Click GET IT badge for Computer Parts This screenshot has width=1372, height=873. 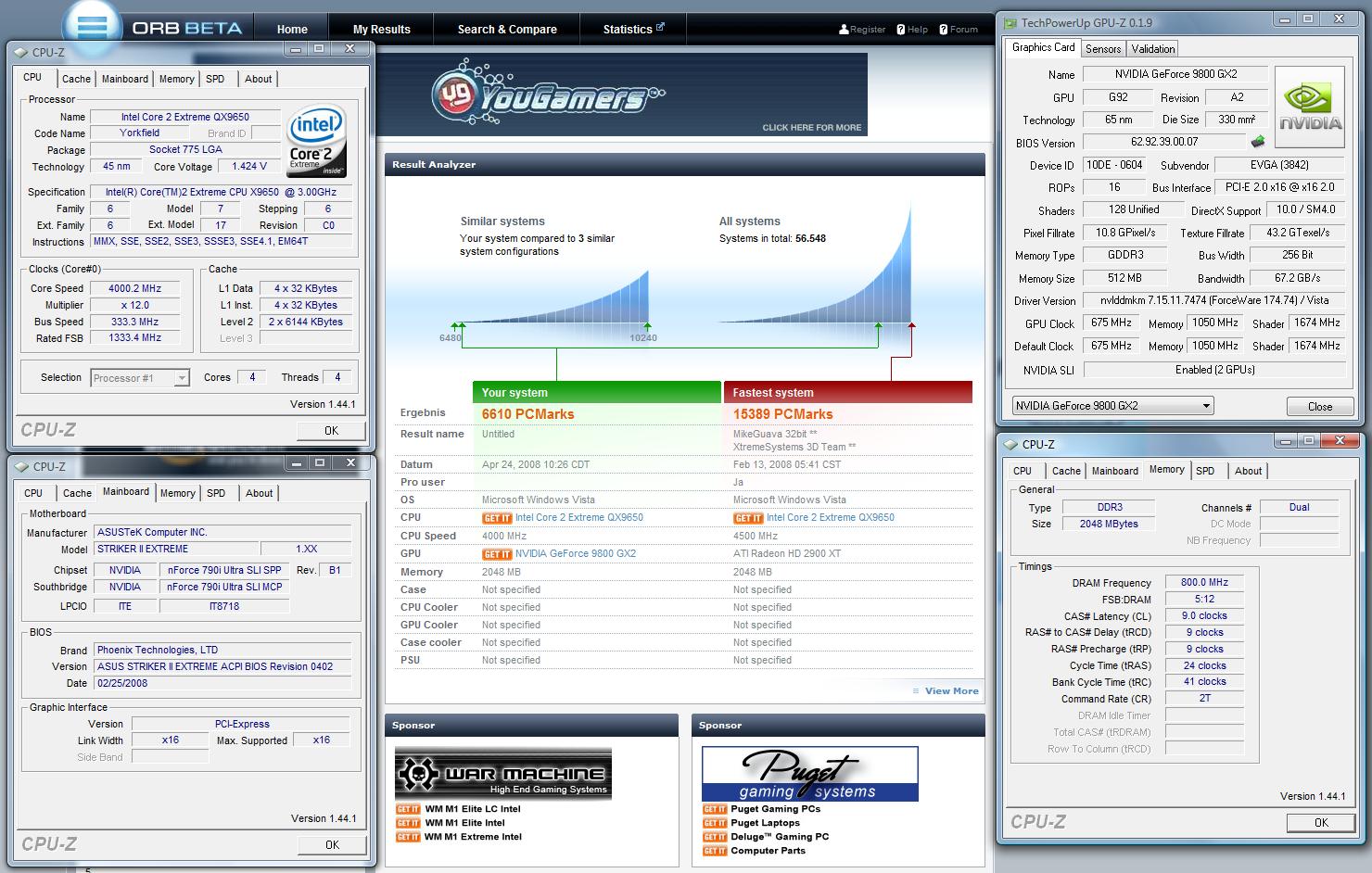[x=715, y=851]
